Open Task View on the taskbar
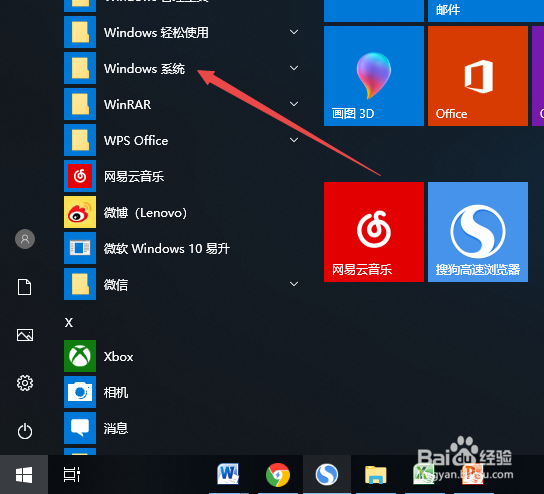 coord(72,475)
